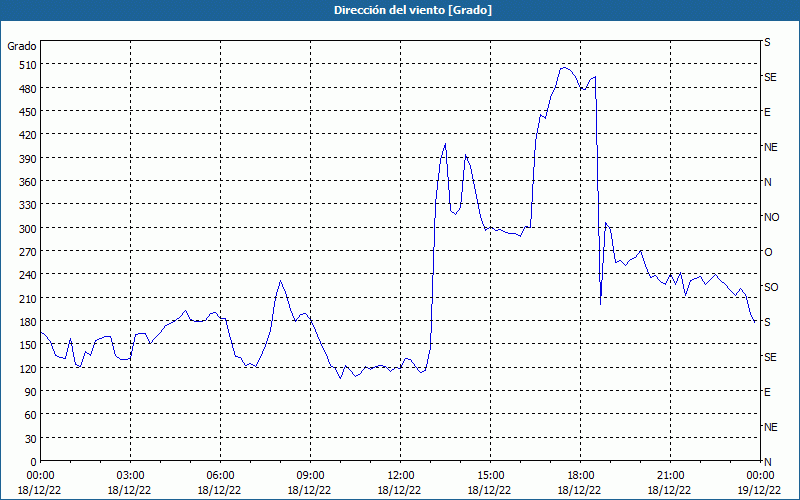This screenshot has width=800, height=500.
Task: Click the 240 degree axis label
Action: [x=28, y=275]
